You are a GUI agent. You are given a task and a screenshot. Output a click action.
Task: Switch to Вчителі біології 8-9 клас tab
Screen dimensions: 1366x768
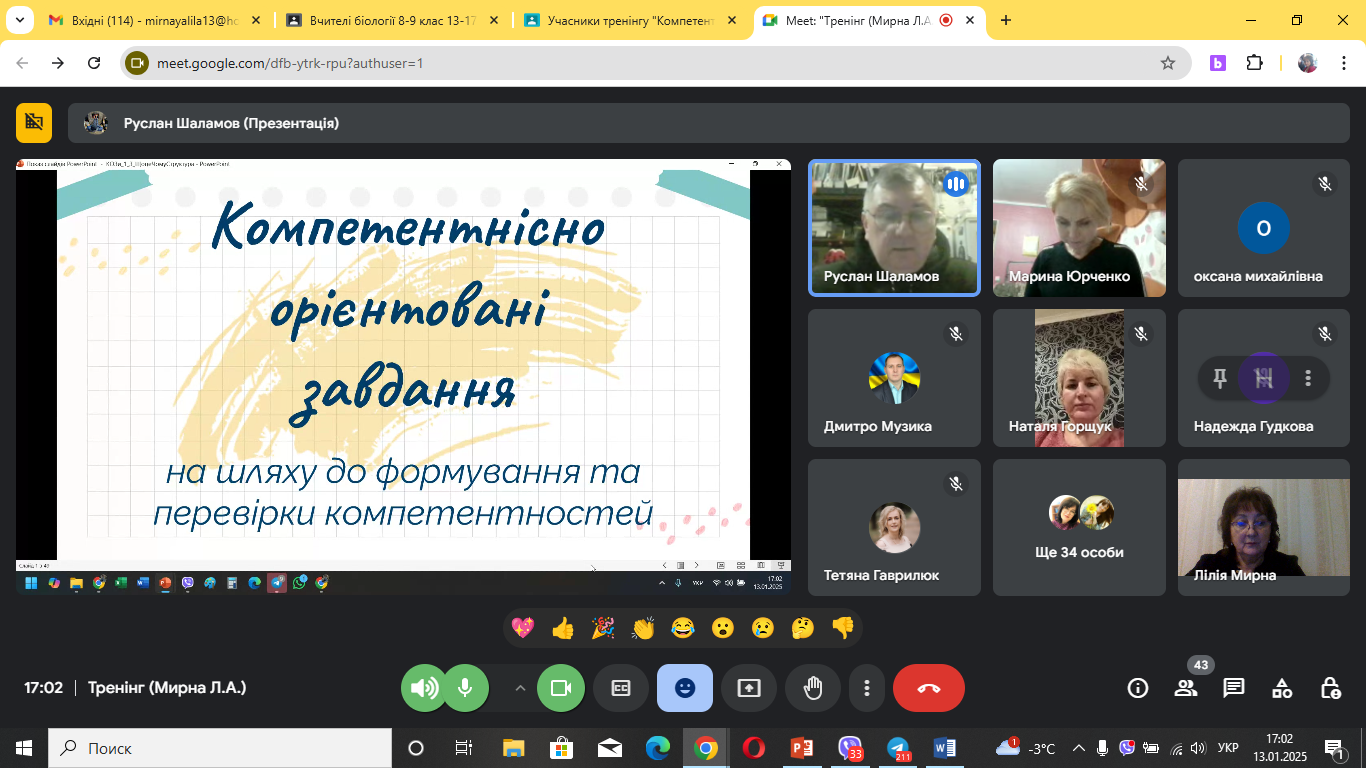point(392,20)
